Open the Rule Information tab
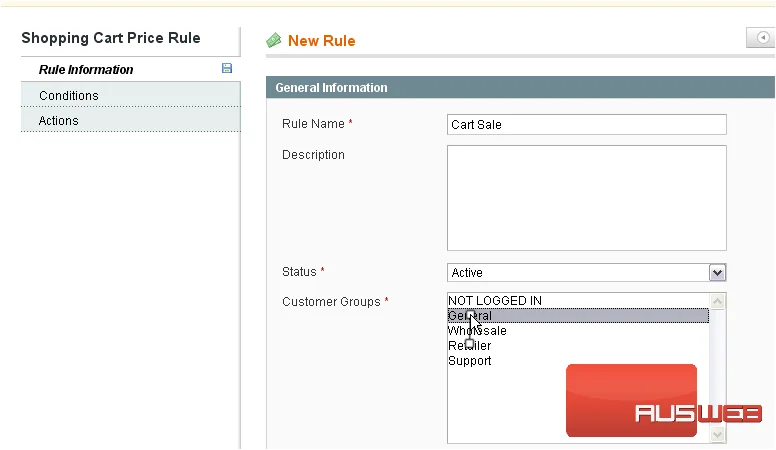 tap(131, 69)
